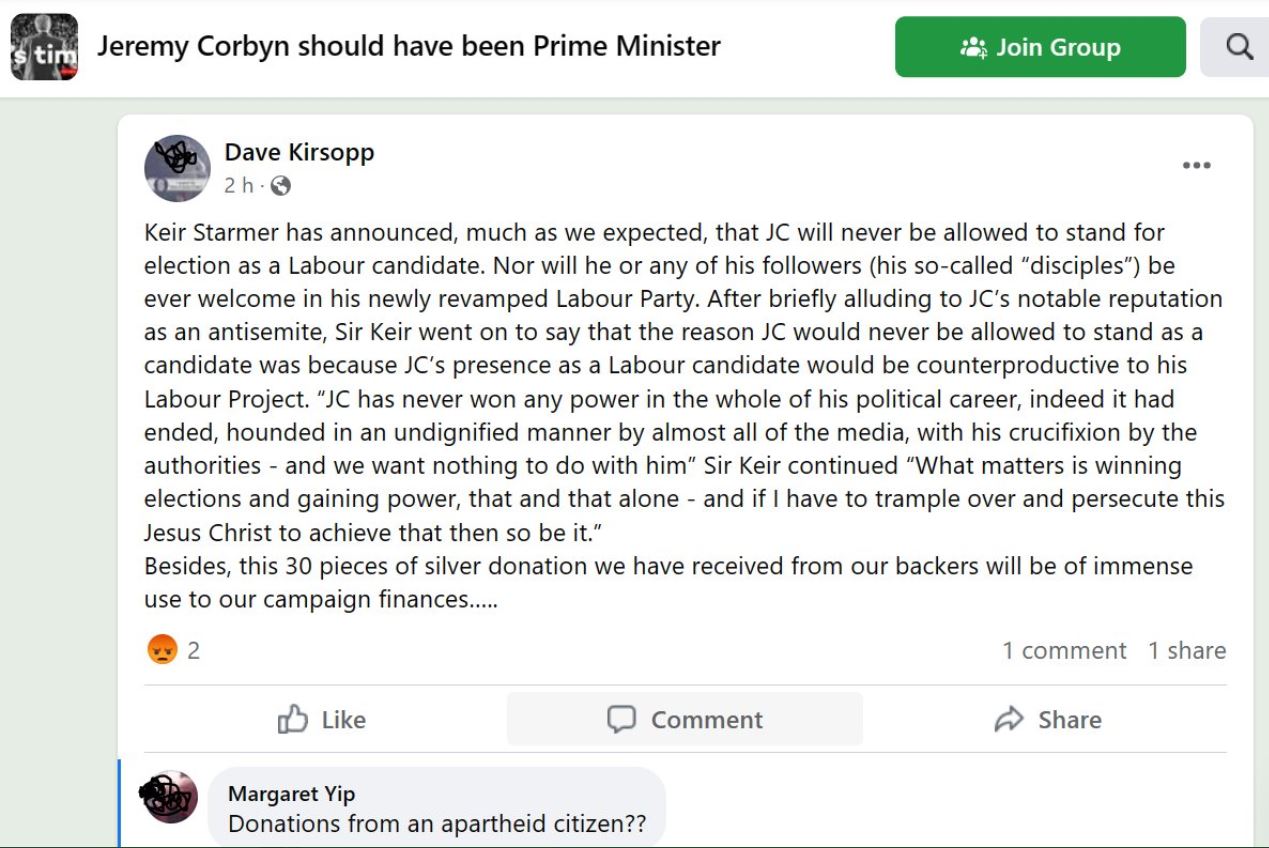Click the angry reaction emoji icon
Screen dimensions: 1269x848
pos(162,650)
